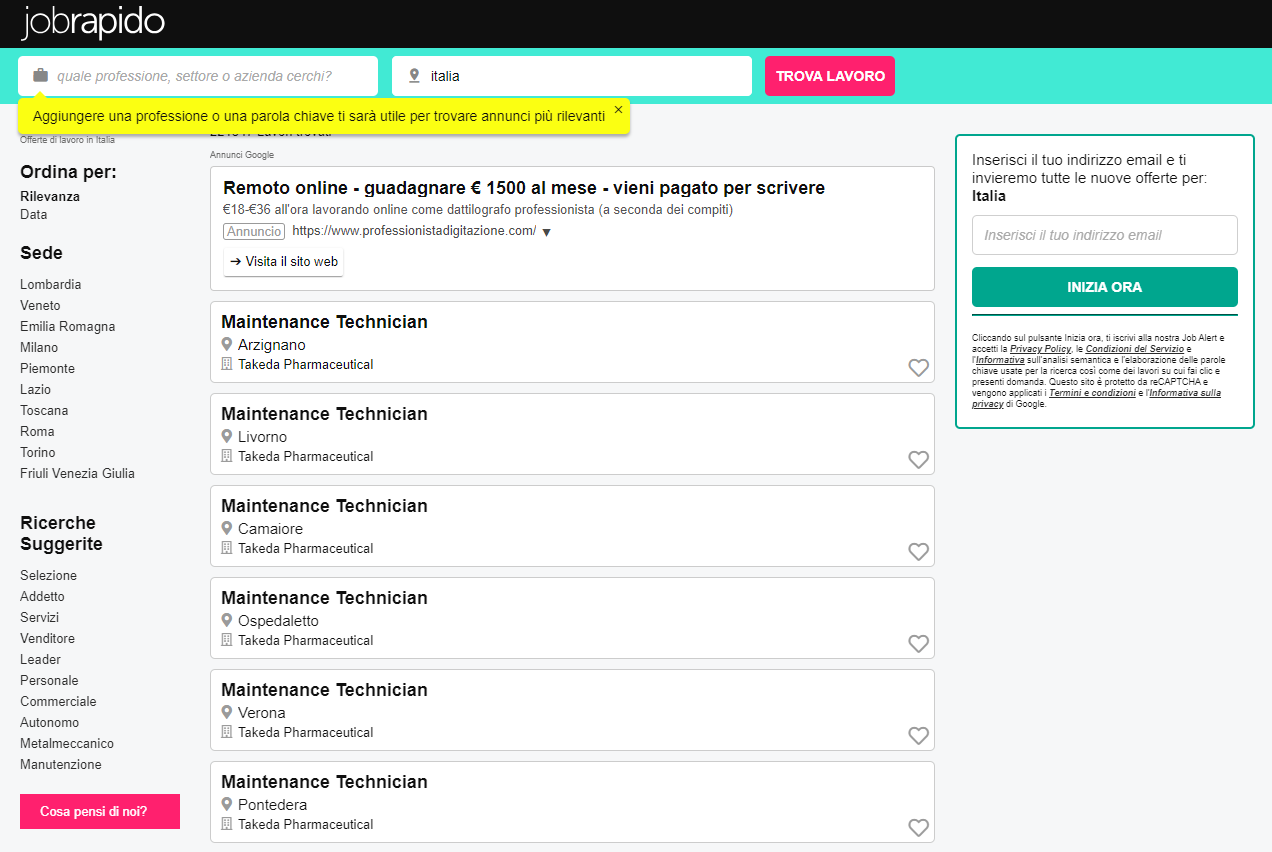Click the jobrapido logo
The height and width of the screenshot is (852, 1272).
pos(93,23)
